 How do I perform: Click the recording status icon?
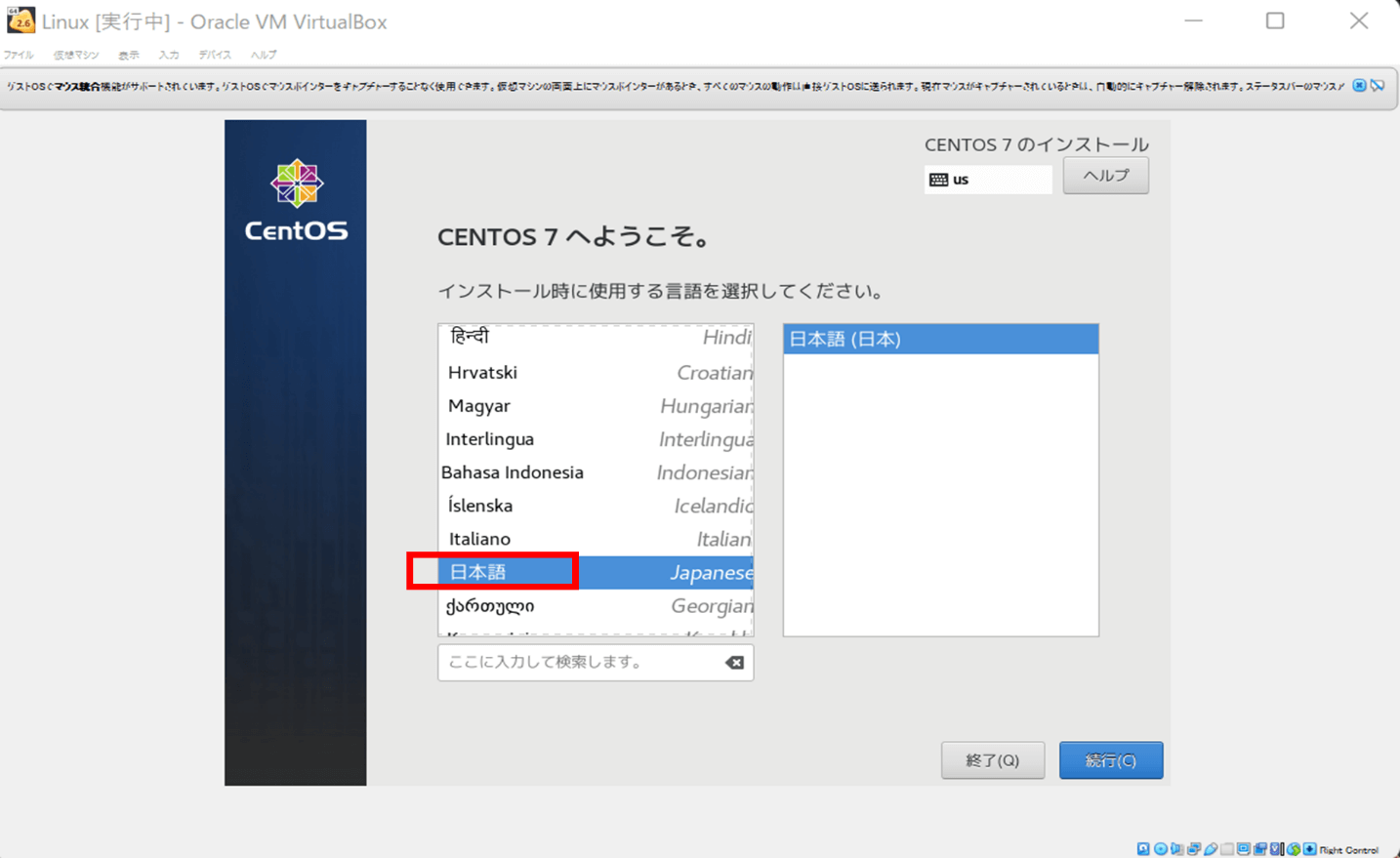click(1260, 849)
